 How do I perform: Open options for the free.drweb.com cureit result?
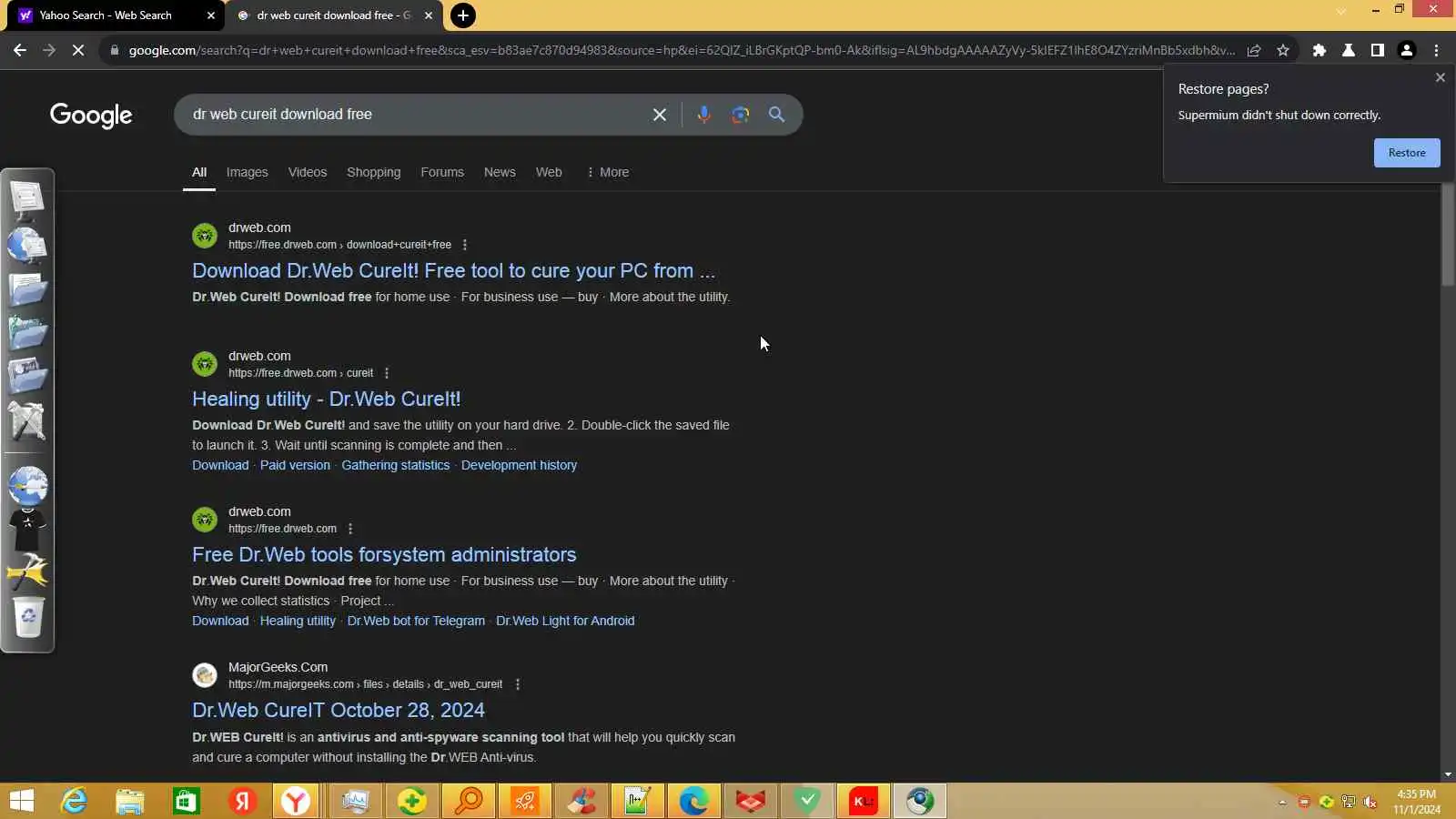(387, 373)
